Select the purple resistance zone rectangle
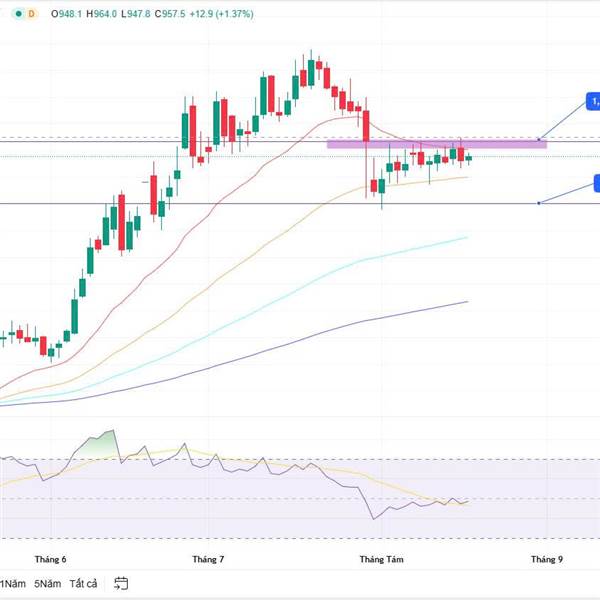 [x=437, y=144]
